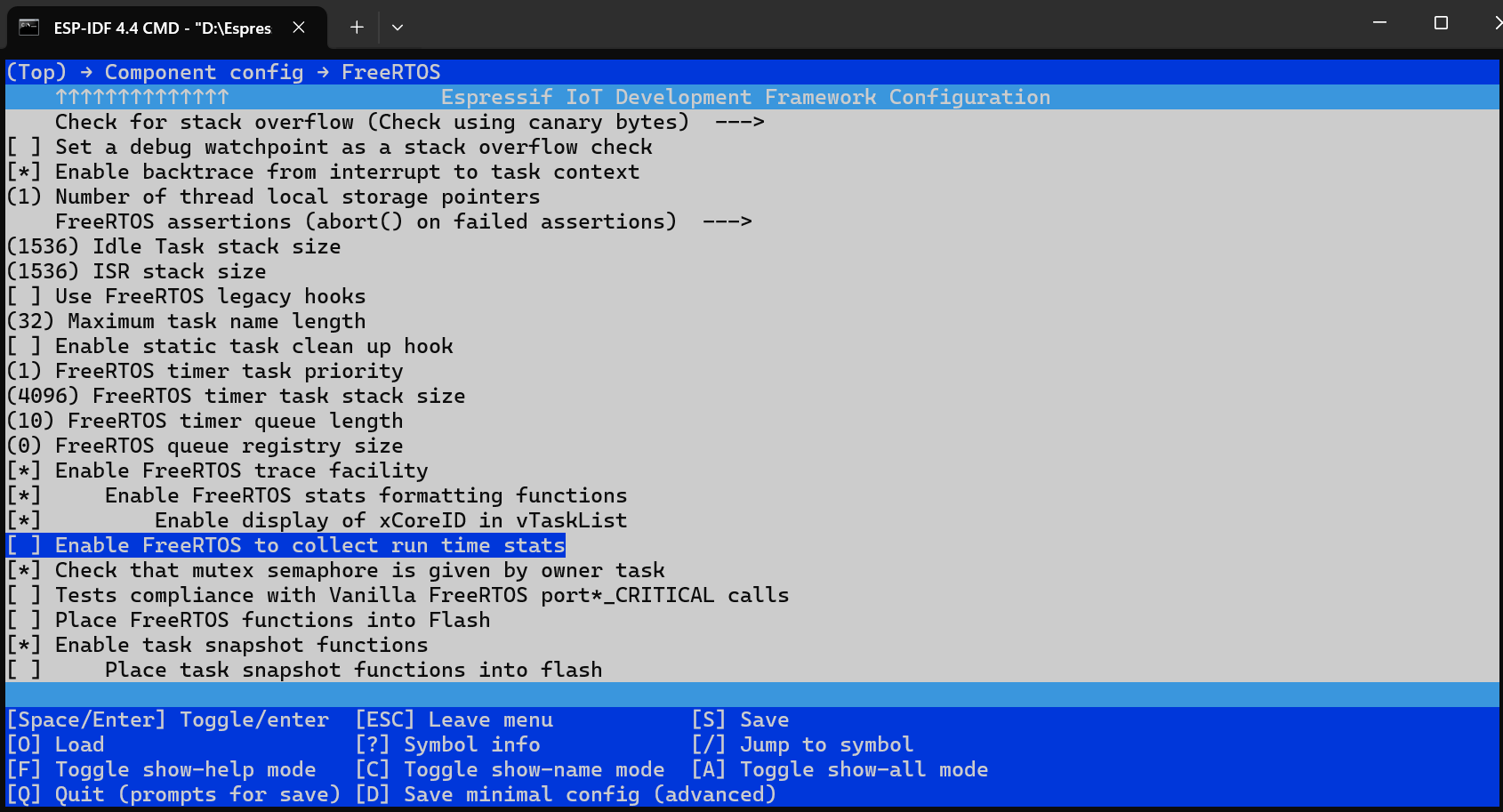1503x812 pixels.
Task: Click the [S] Save hint
Action: (740, 720)
